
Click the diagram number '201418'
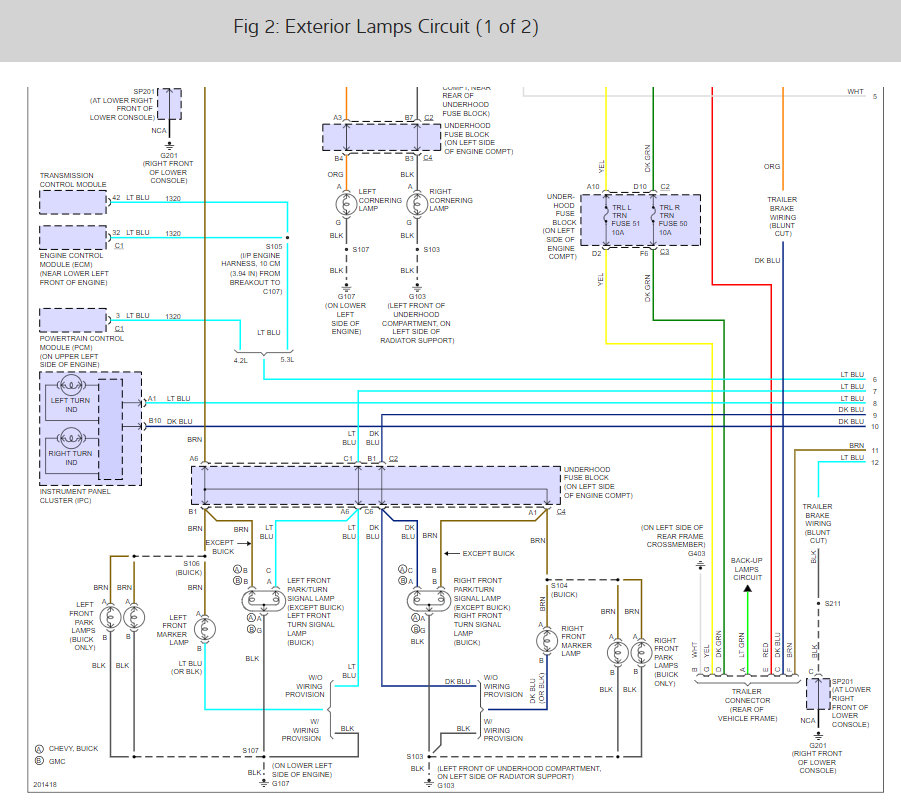point(45,784)
